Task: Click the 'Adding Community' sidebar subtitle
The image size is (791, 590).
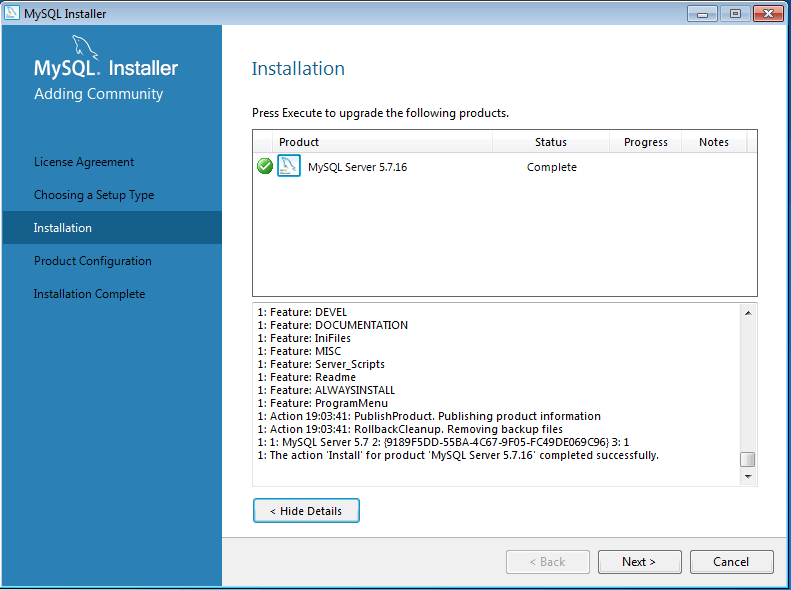Action: [99, 94]
